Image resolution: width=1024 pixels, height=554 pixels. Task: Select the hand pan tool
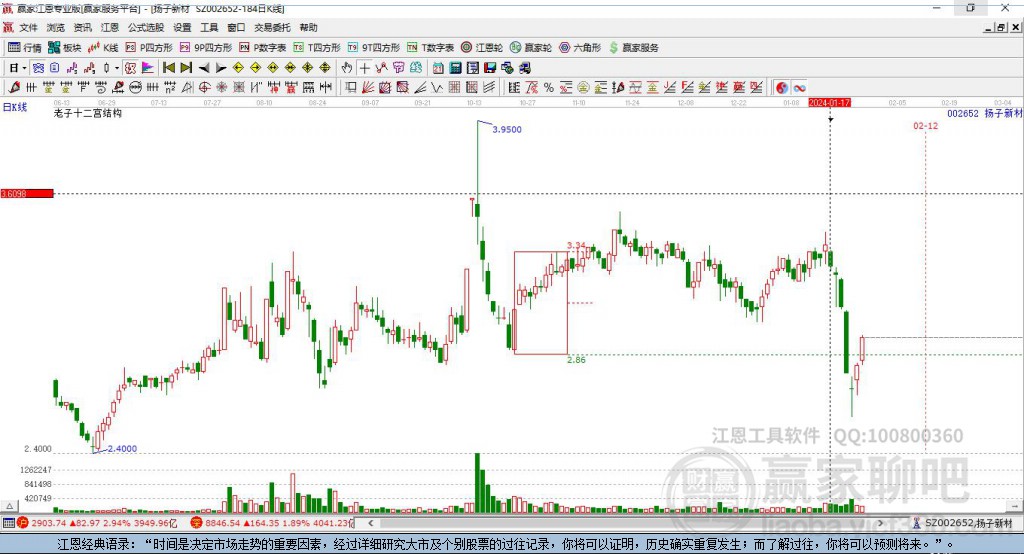347,68
